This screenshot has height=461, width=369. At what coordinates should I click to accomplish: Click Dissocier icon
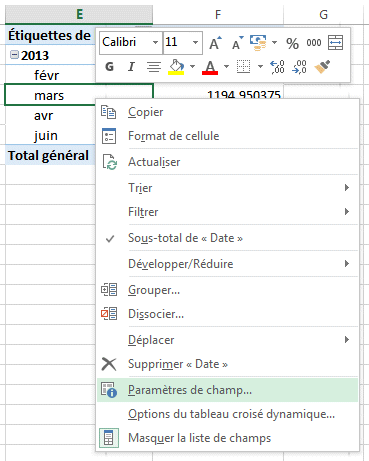tap(109, 314)
